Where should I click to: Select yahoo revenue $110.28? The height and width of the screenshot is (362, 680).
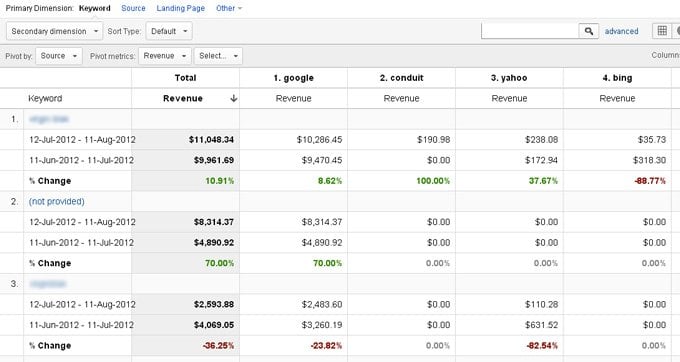pos(541,304)
